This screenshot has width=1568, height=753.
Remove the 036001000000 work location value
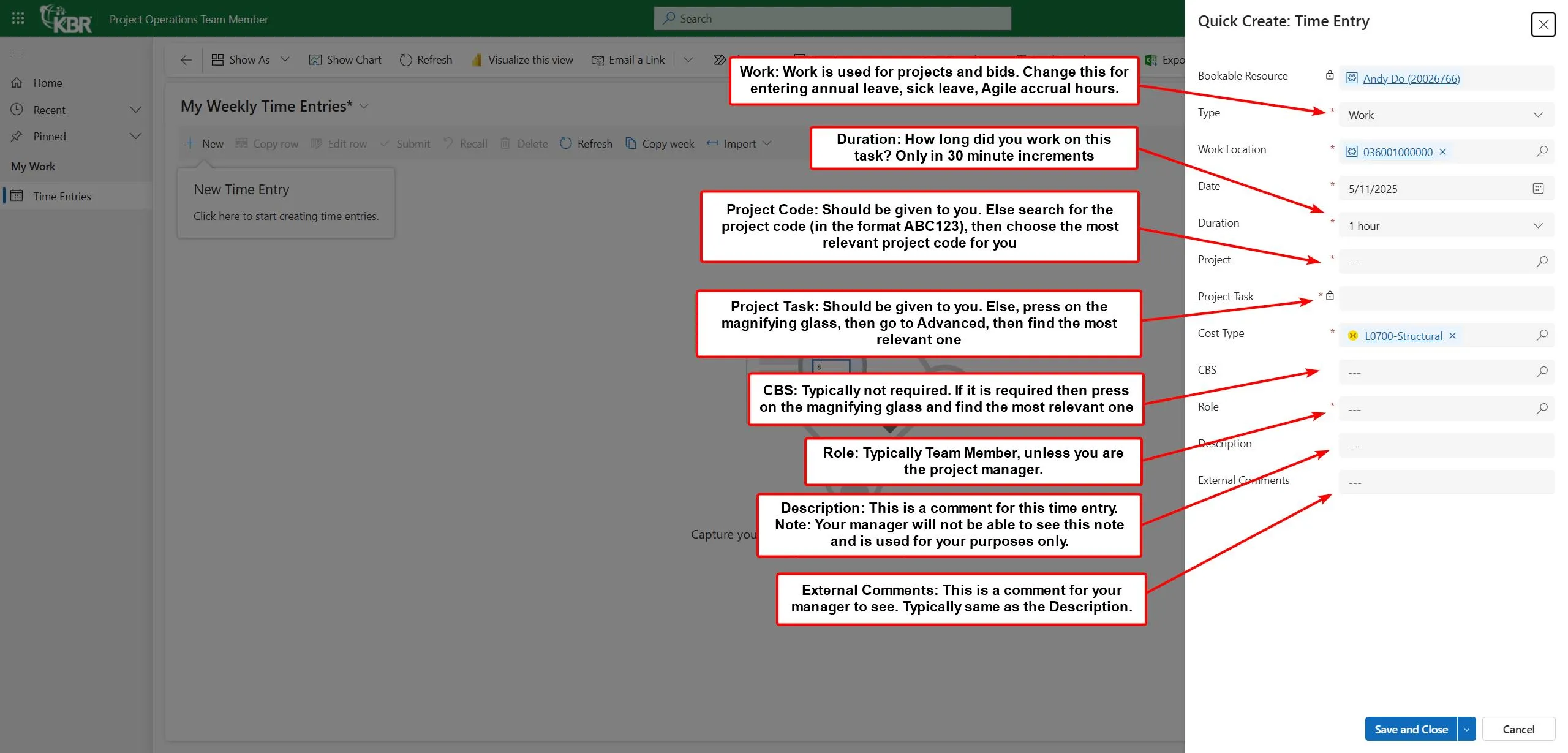(x=1442, y=152)
